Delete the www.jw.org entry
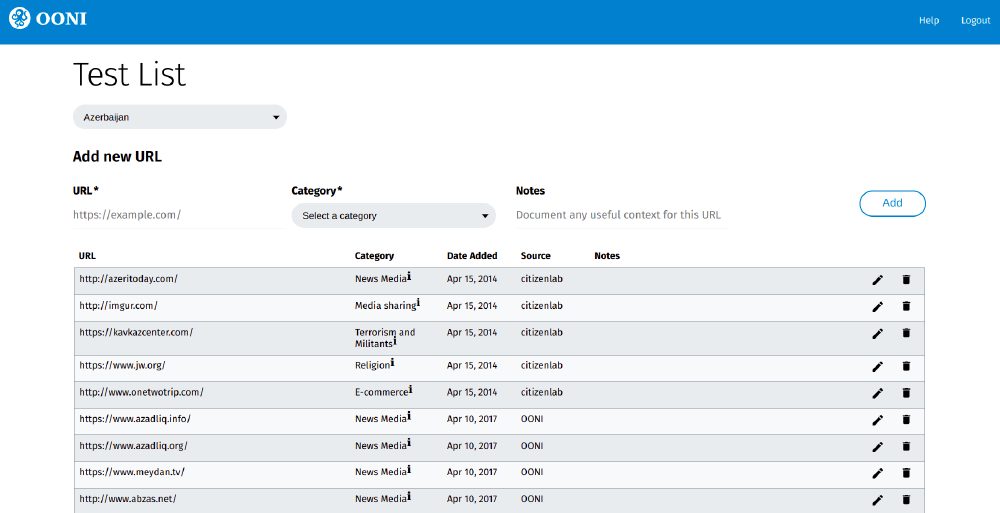The width and height of the screenshot is (1000, 513). click(x=906, y=367)
